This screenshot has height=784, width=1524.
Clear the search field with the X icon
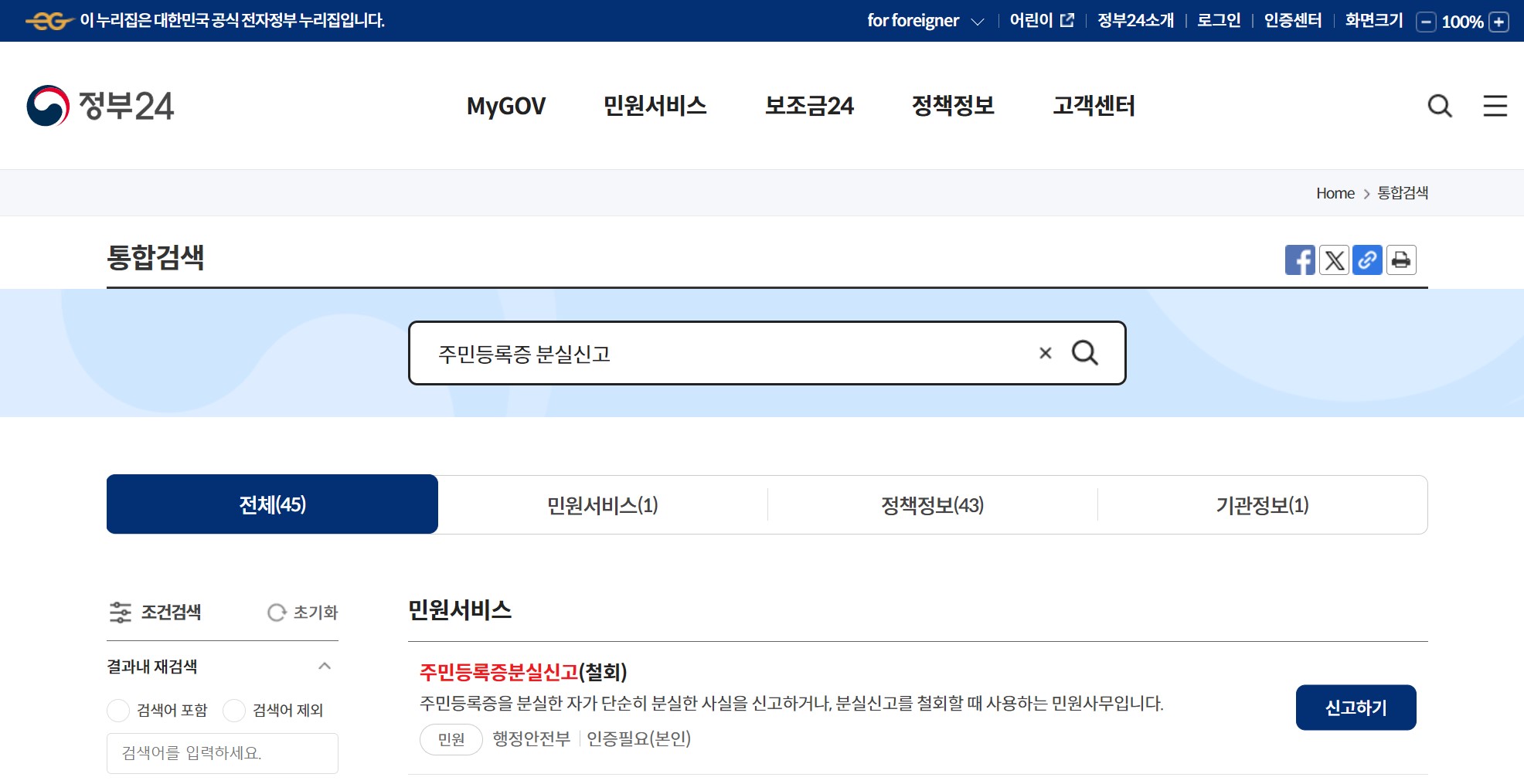pos(1045,353)
